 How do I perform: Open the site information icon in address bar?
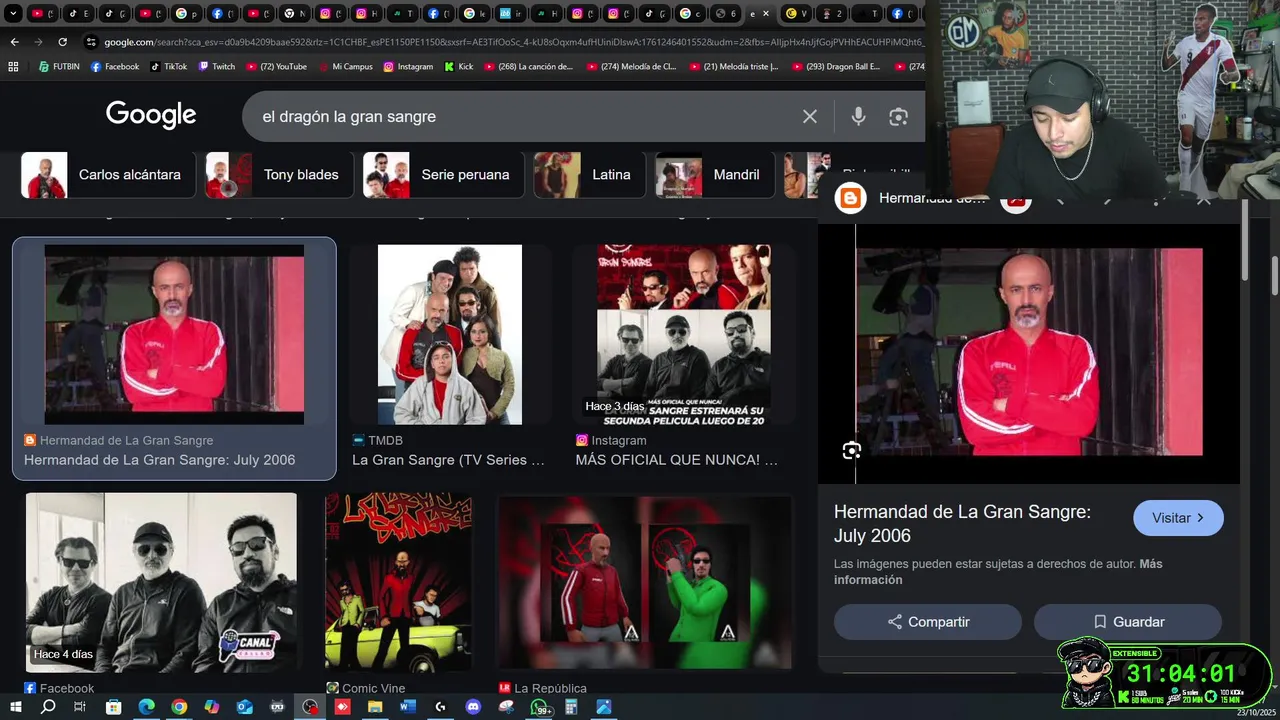click(x=91, y=42)
